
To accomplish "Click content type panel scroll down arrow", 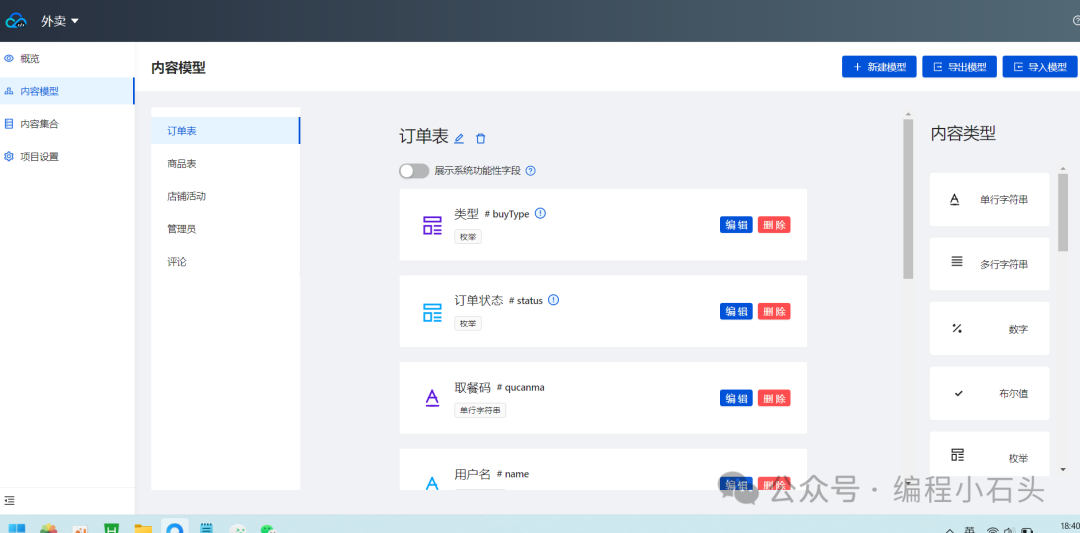I will click(1063, 470).
